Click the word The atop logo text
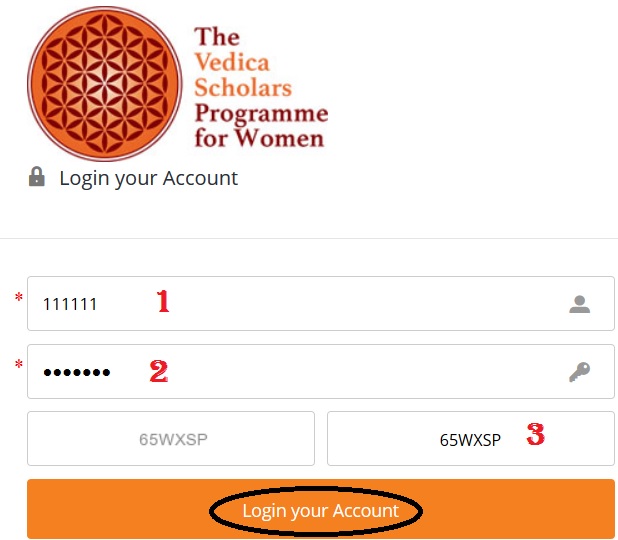 click(217, 37)
